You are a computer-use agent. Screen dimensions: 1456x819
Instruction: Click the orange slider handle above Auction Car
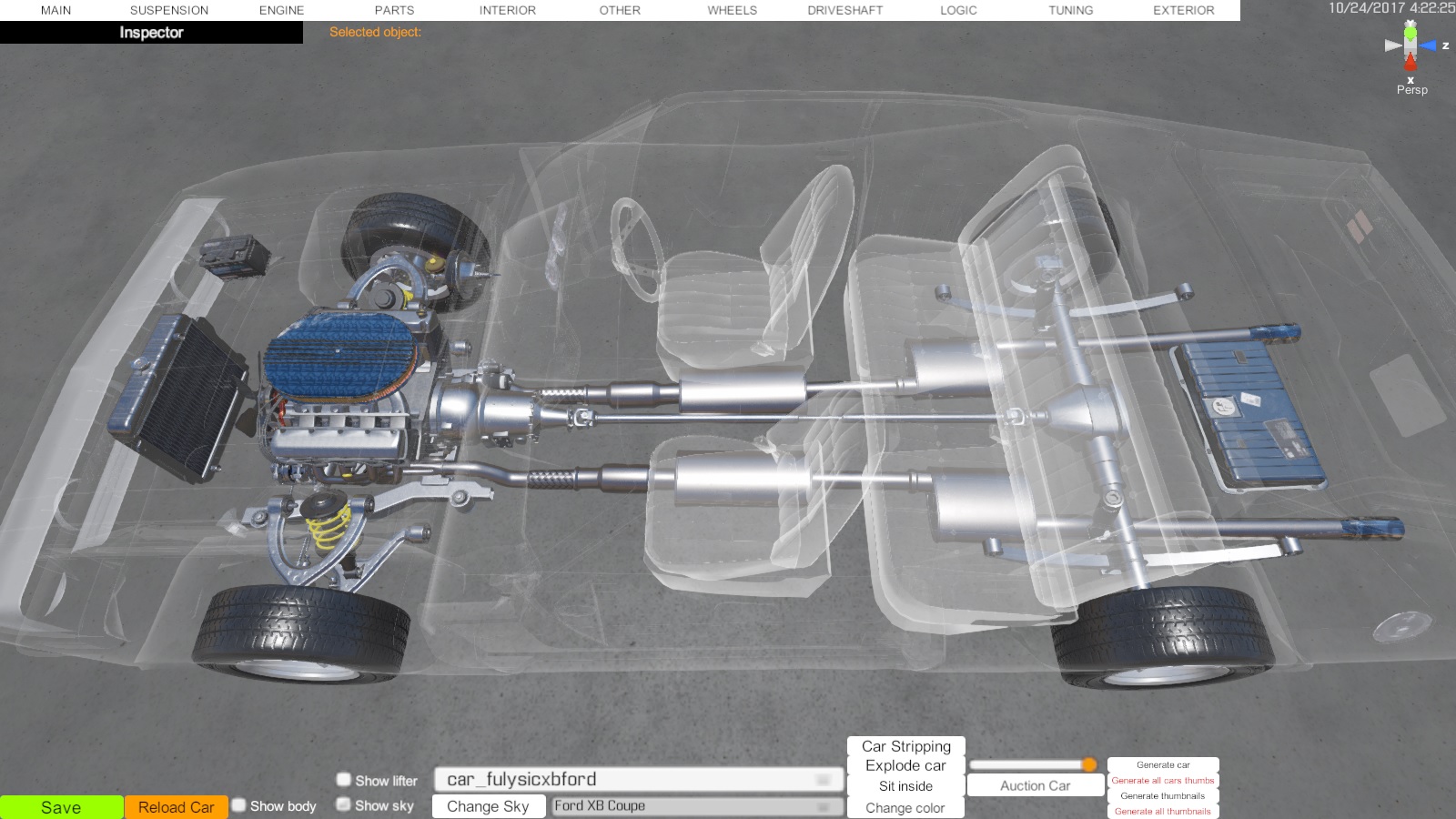(x=1088, y=764)
